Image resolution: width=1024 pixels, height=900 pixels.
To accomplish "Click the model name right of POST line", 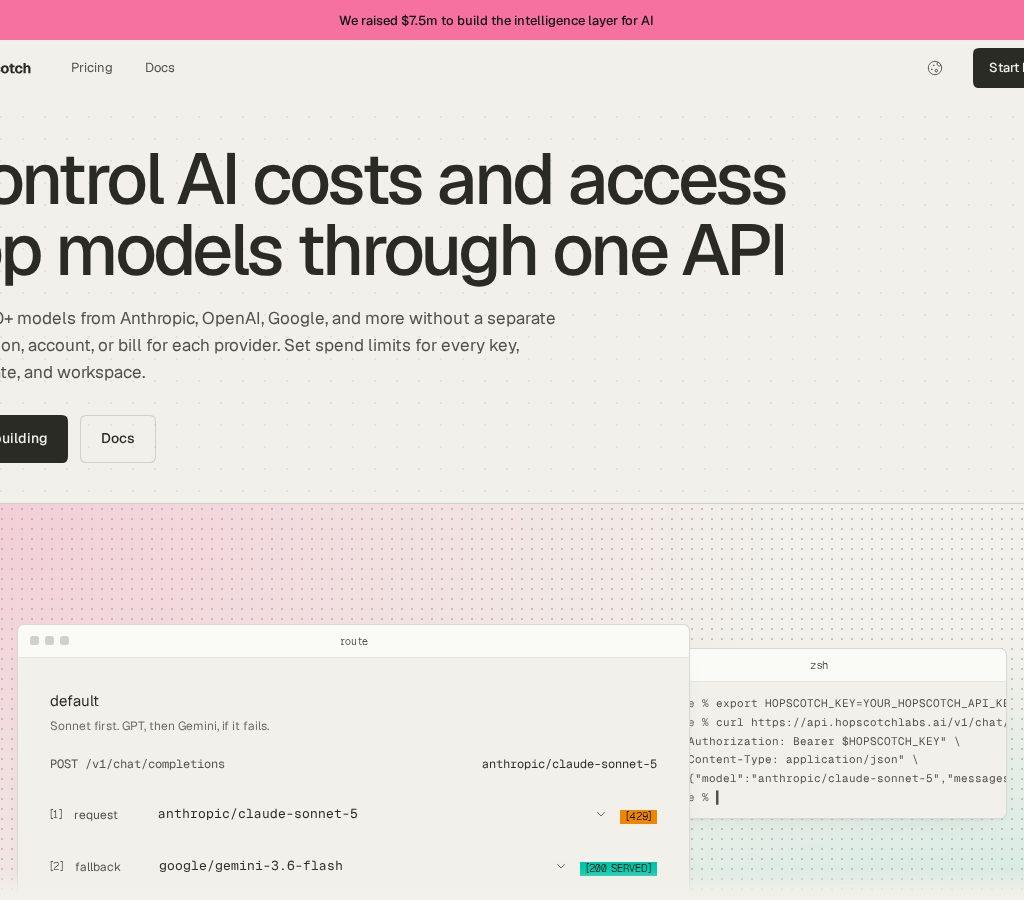I will [x=569, y=764].
